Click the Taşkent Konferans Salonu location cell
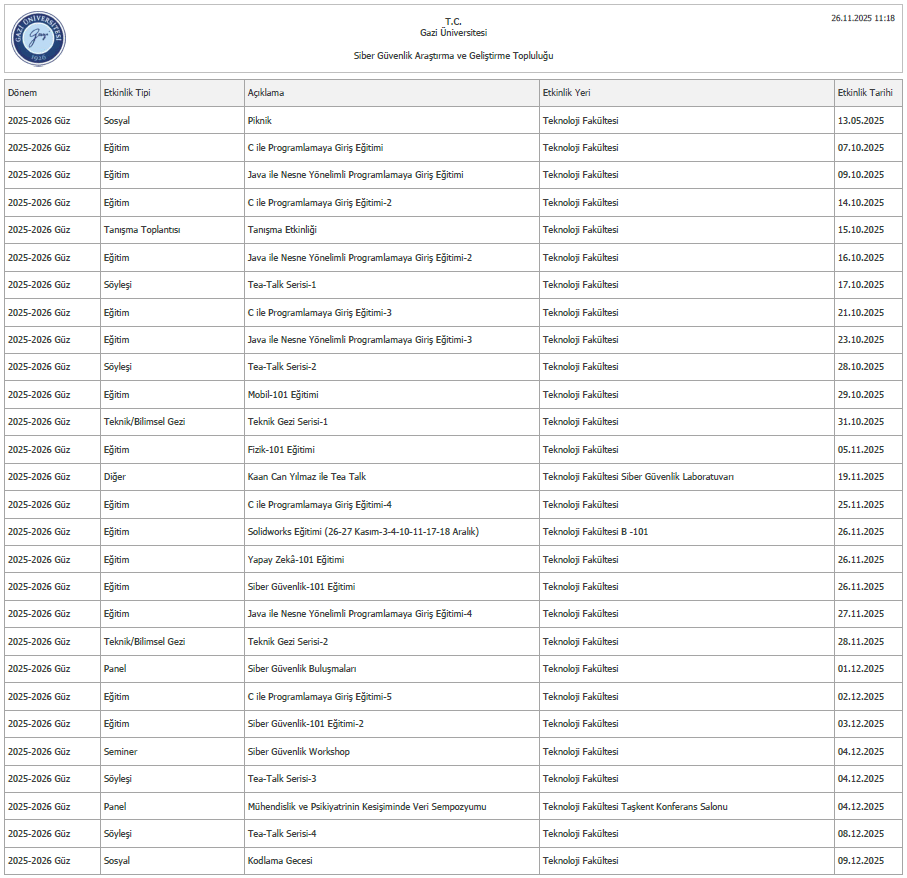The image size is (907, 878). (x=635, y=806)
